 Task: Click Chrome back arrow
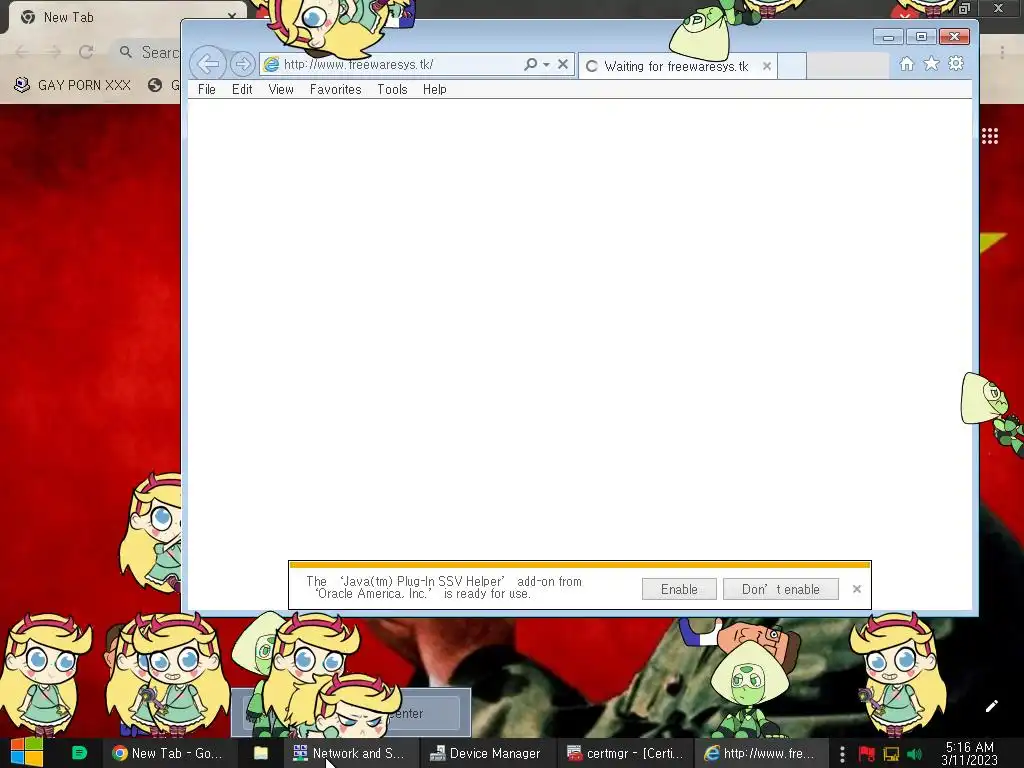(22, 52)
